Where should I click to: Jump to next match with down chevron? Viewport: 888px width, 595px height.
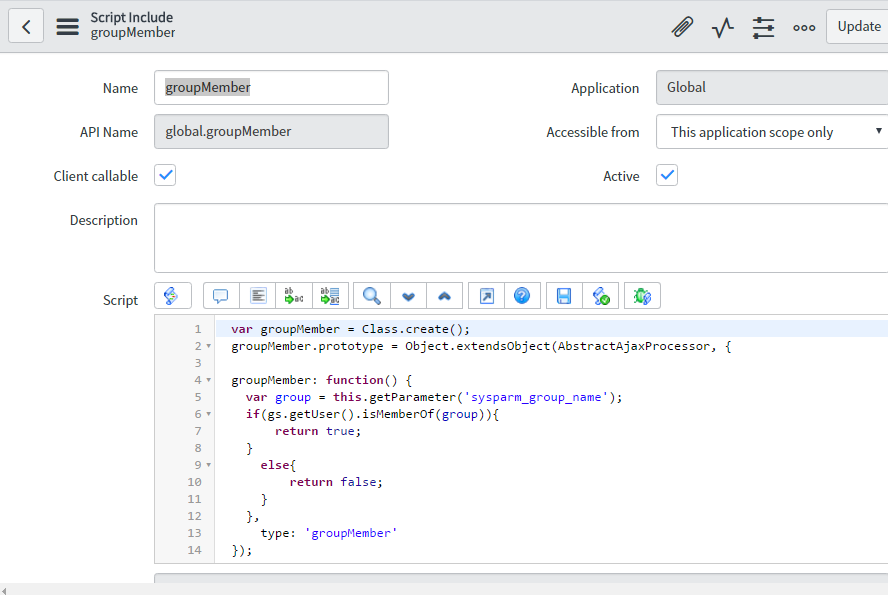(x=408, y=296)
